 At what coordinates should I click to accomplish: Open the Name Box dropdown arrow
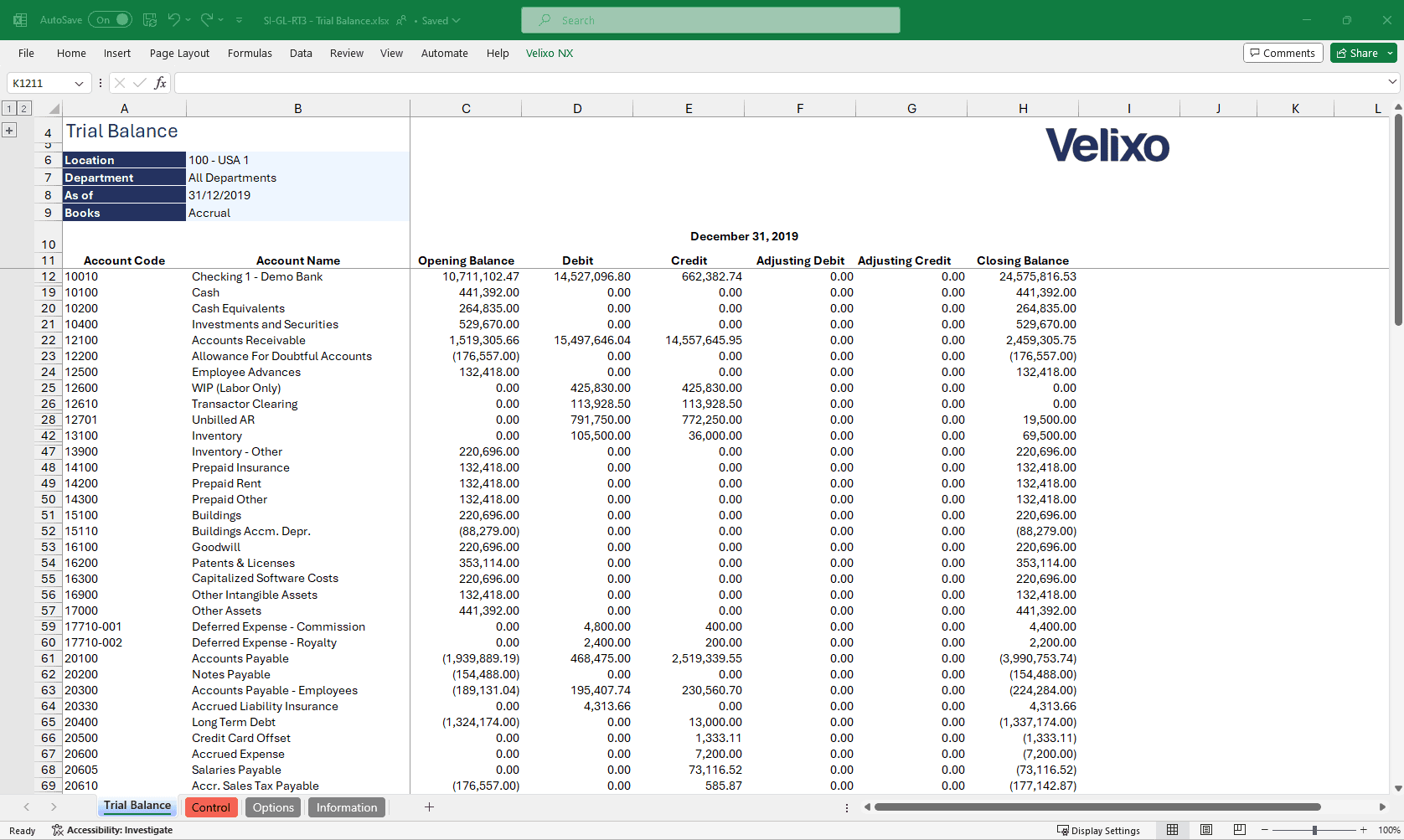tap(79, 83)
